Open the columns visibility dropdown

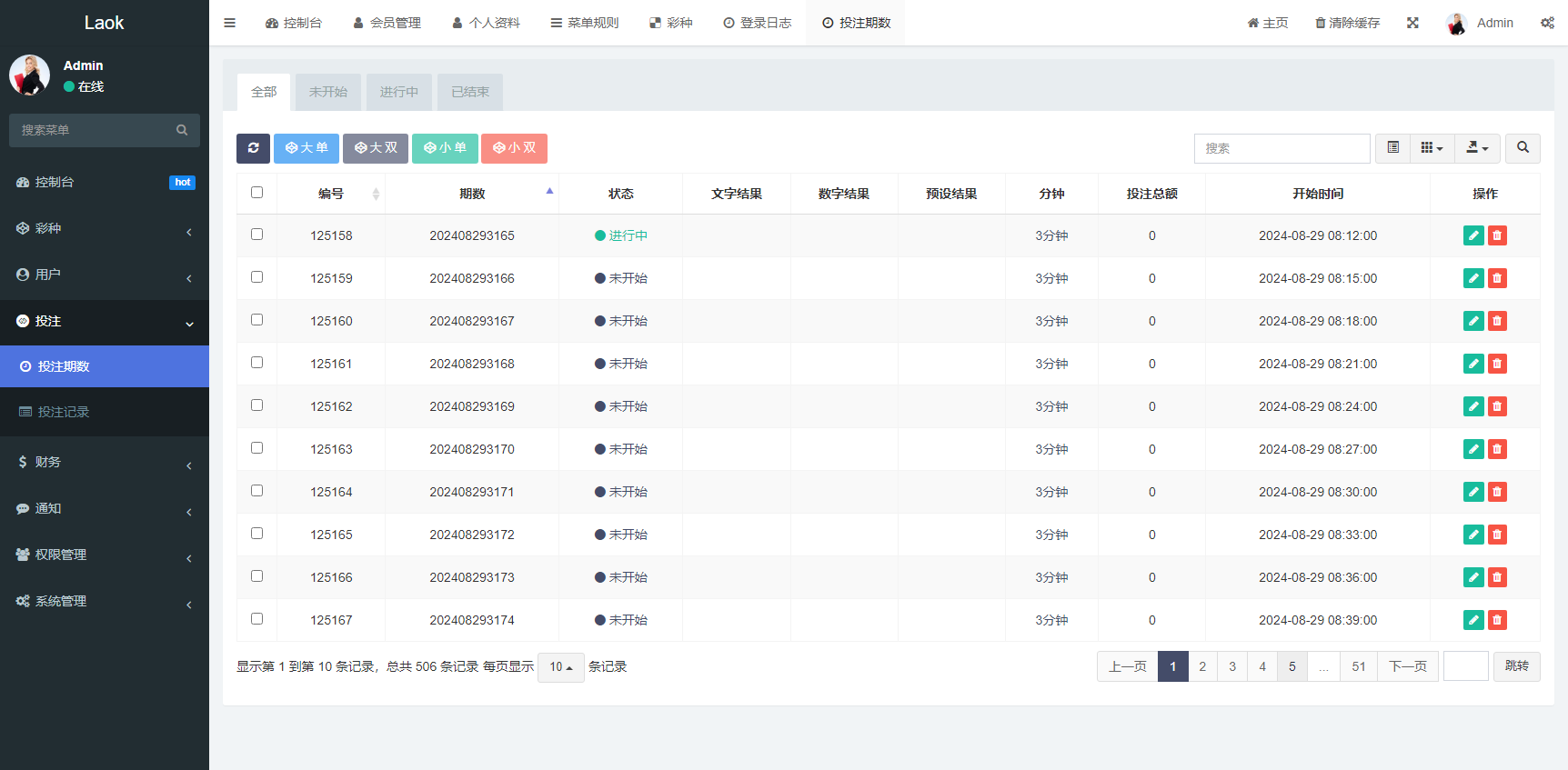click(x=1432, y=148)
